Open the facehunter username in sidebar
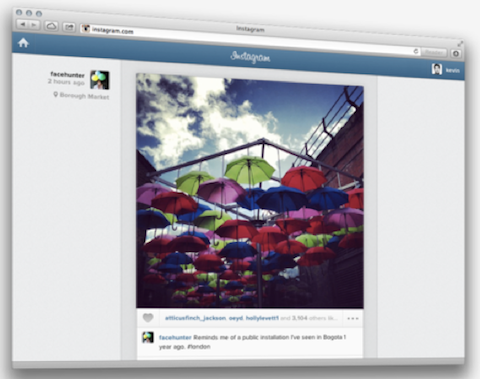480x379 pixels. click(x=67, y=74)
